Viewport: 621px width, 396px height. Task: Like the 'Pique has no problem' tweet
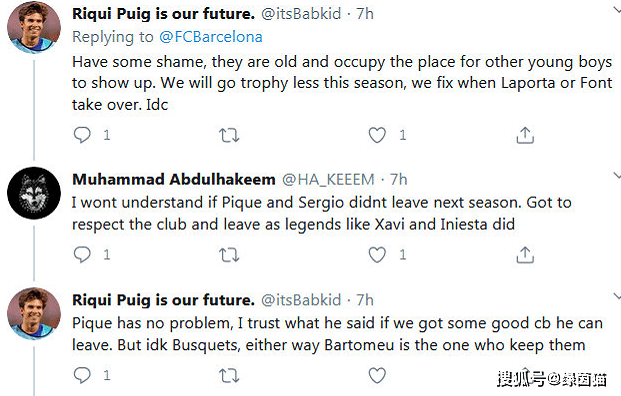click(x=377, y=375)
